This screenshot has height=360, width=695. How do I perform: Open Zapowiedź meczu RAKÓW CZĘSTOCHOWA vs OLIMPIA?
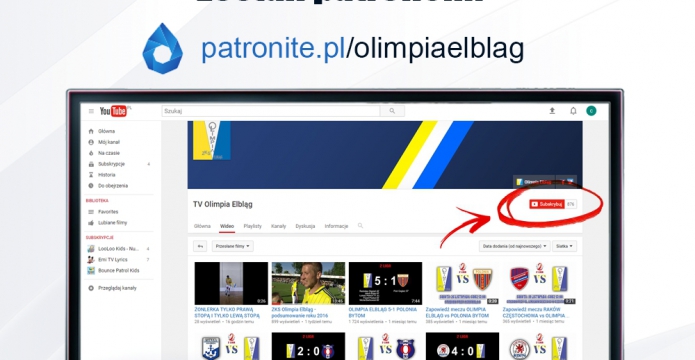(535, 313)
